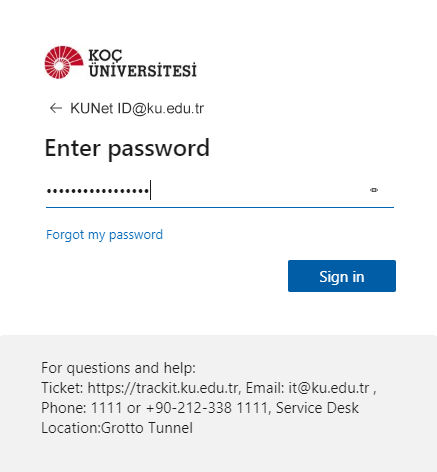437x472 pixels.
Task: Click the back arrow beside KUNet ID
Action: tap(56, 108)
